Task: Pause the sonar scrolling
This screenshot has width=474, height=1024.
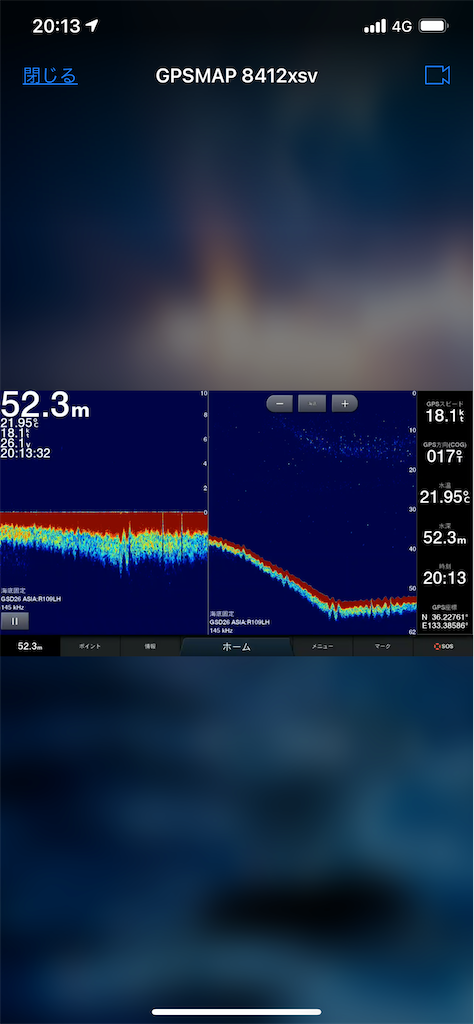Action: (14, 620)
